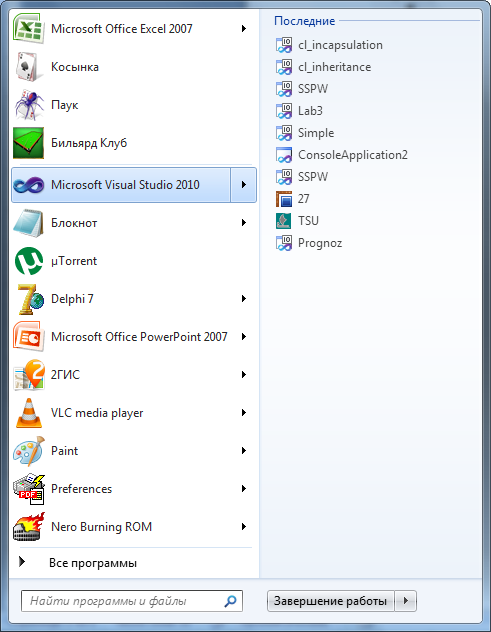Expand Блокнот recent files arrow
Image resolution: width=491 pixels, height=632 pixels.
click(x=243, y=222)
